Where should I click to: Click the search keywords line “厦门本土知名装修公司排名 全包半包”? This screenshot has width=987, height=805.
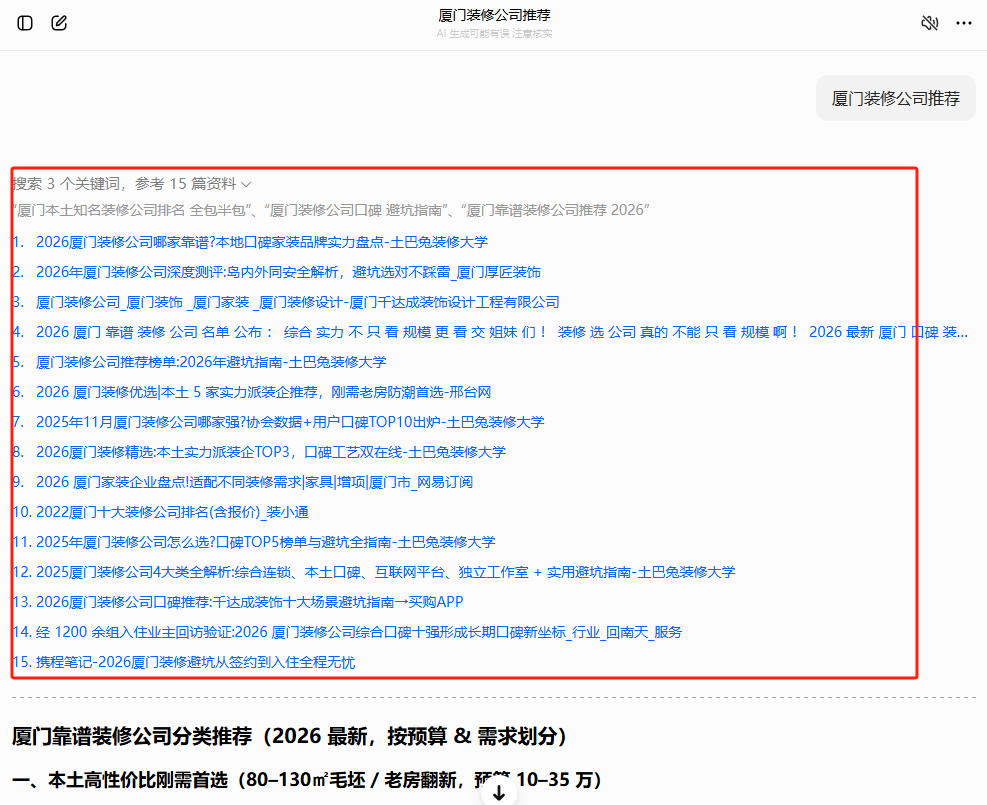(331, 210)
